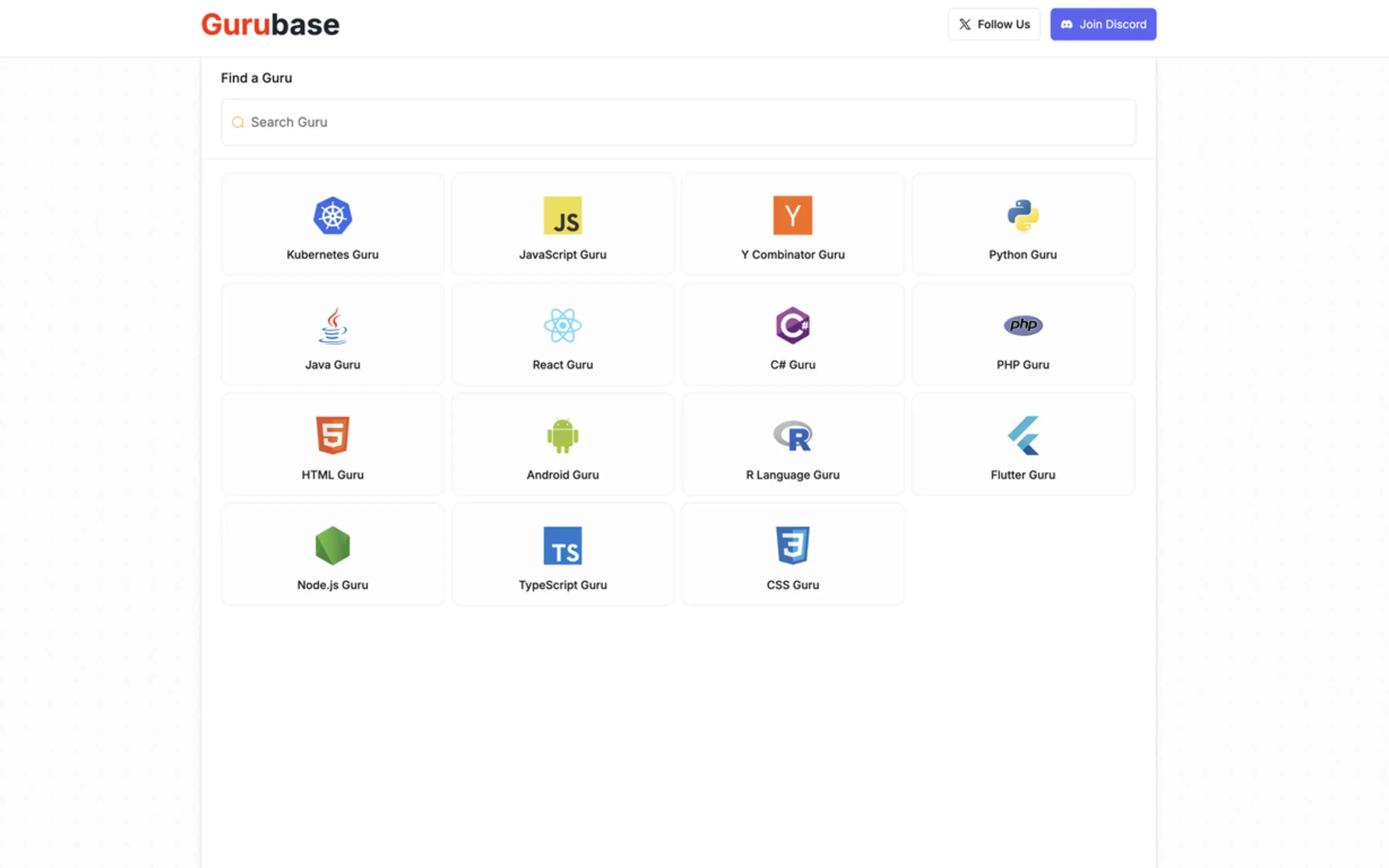Viewport: 1389px width, 868px height.
Task: Click the HTML5 shield icon
Action: tap(332, 435)
